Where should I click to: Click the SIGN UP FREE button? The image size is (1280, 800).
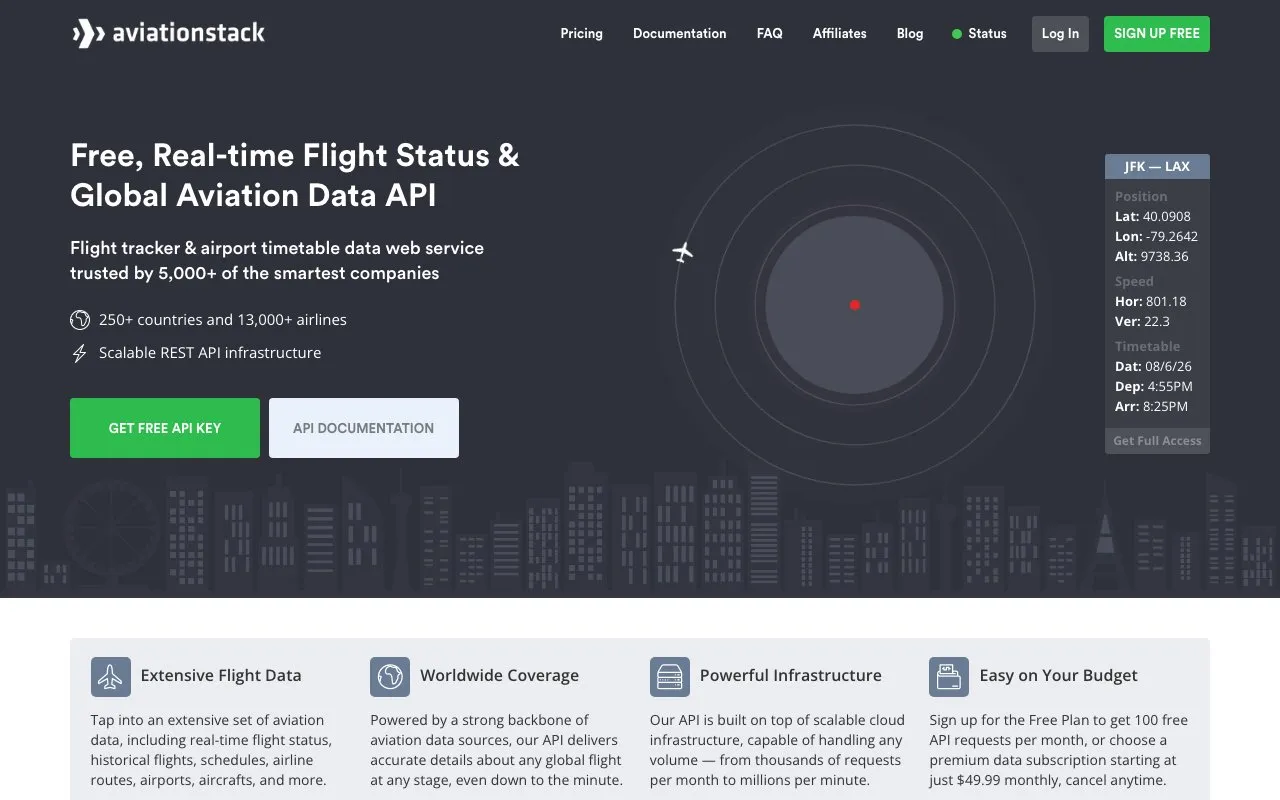point(1157,34)
